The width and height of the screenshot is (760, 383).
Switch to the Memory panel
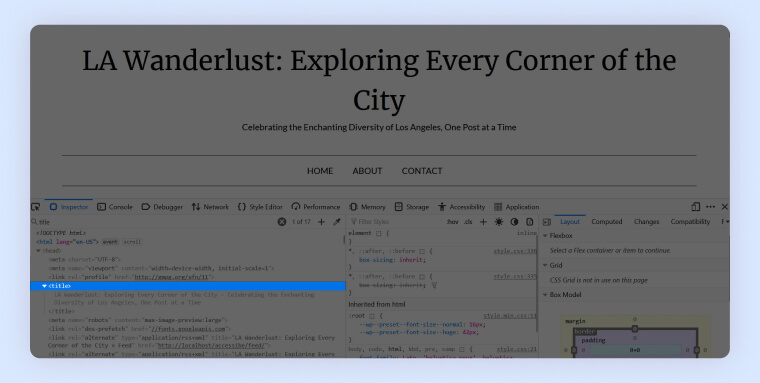pos(367,207)
